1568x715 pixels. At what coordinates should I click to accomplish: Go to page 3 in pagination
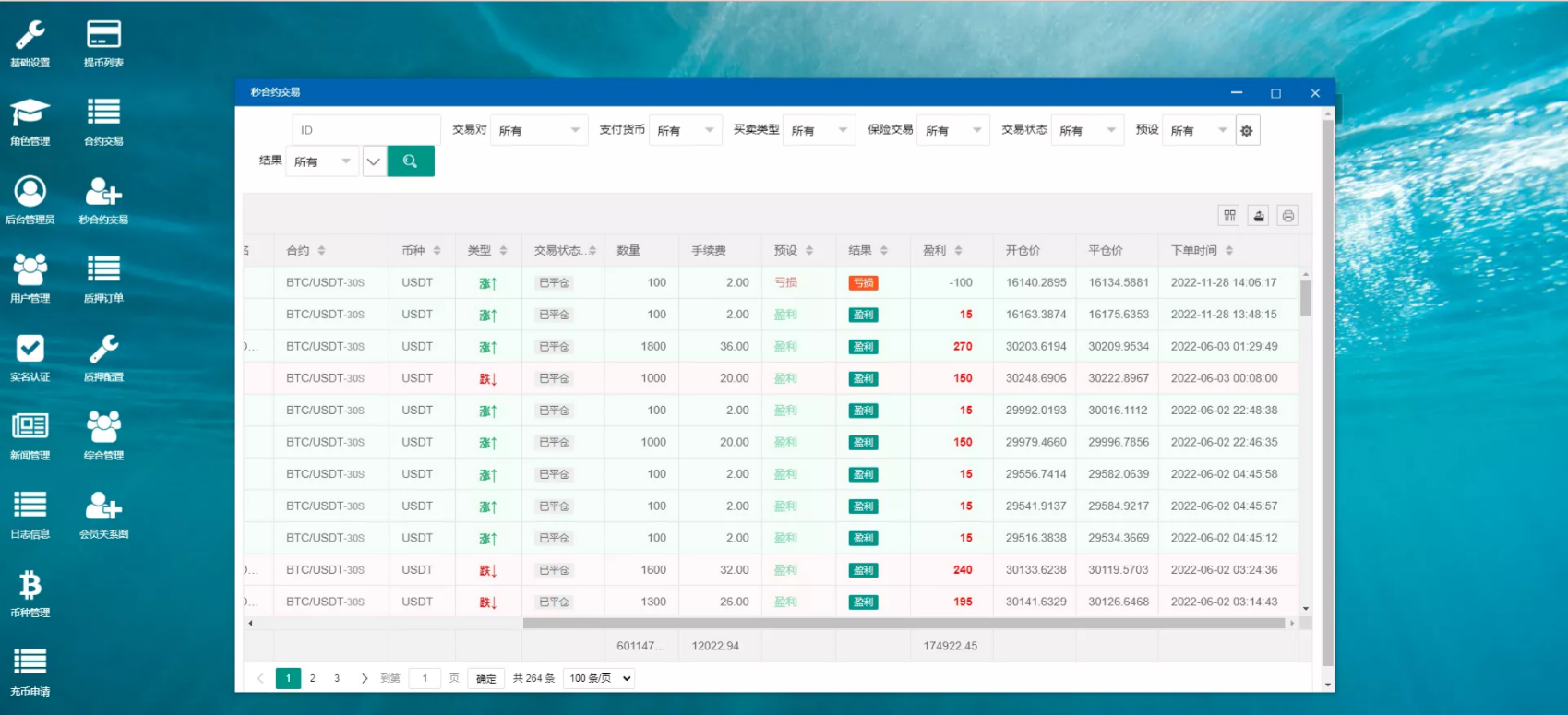(x=337, y=678)
